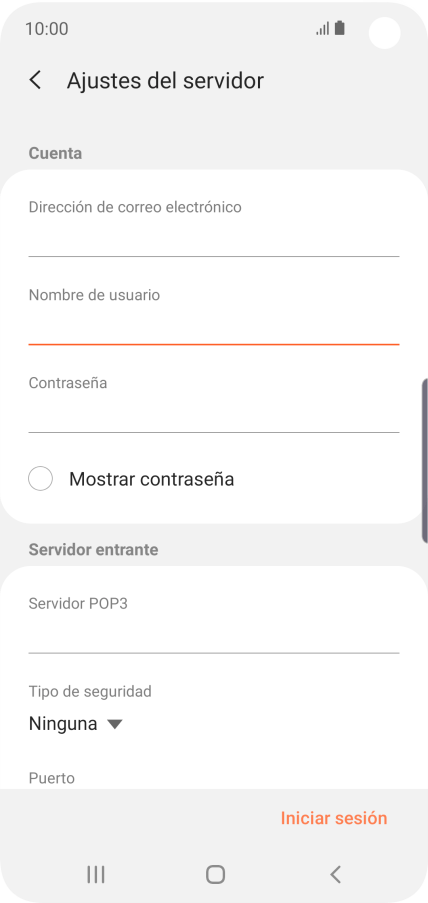Go back from Ajustes del servidor
The height and width of the screenshot is (903, 428).
tap(35, 81)
